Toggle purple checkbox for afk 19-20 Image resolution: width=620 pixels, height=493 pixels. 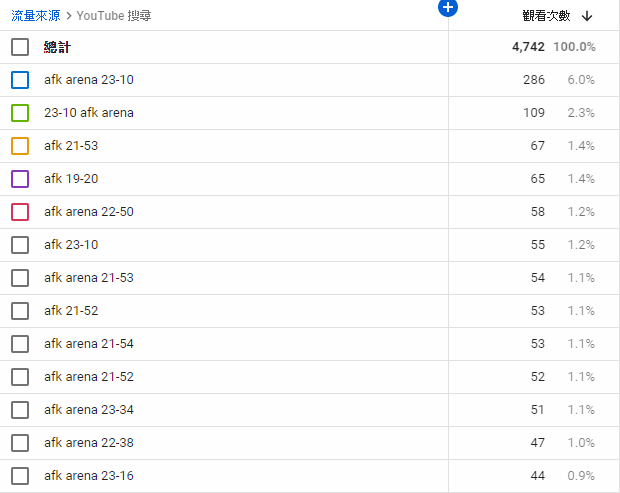(20, 179)
